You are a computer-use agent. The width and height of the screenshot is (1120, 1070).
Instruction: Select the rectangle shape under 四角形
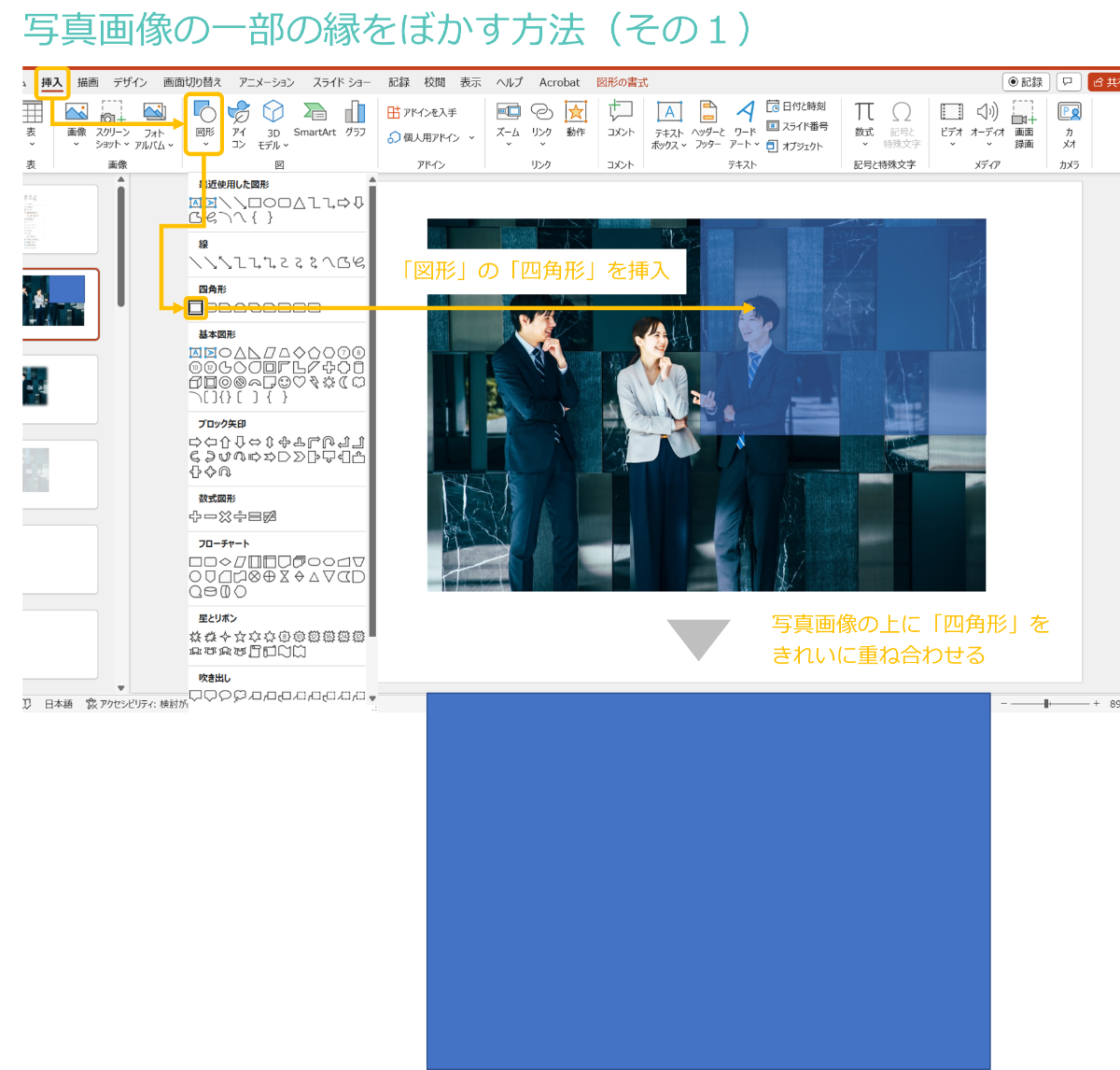click(x=196, y=307)
